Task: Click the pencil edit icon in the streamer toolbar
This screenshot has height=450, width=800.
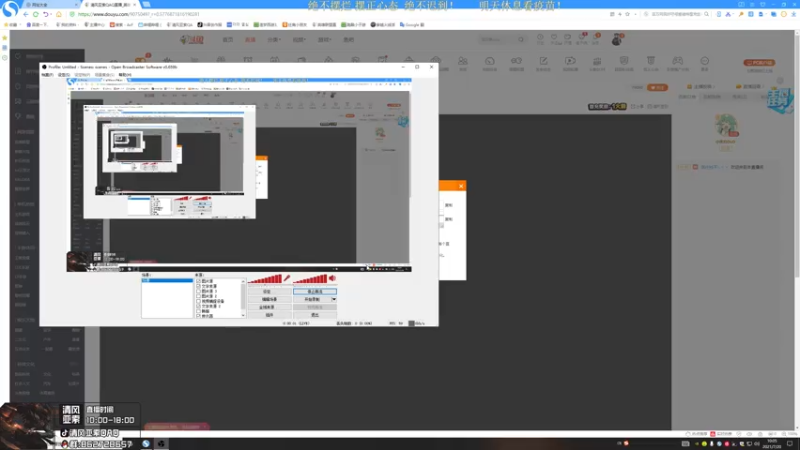Action: pos(543,62)
